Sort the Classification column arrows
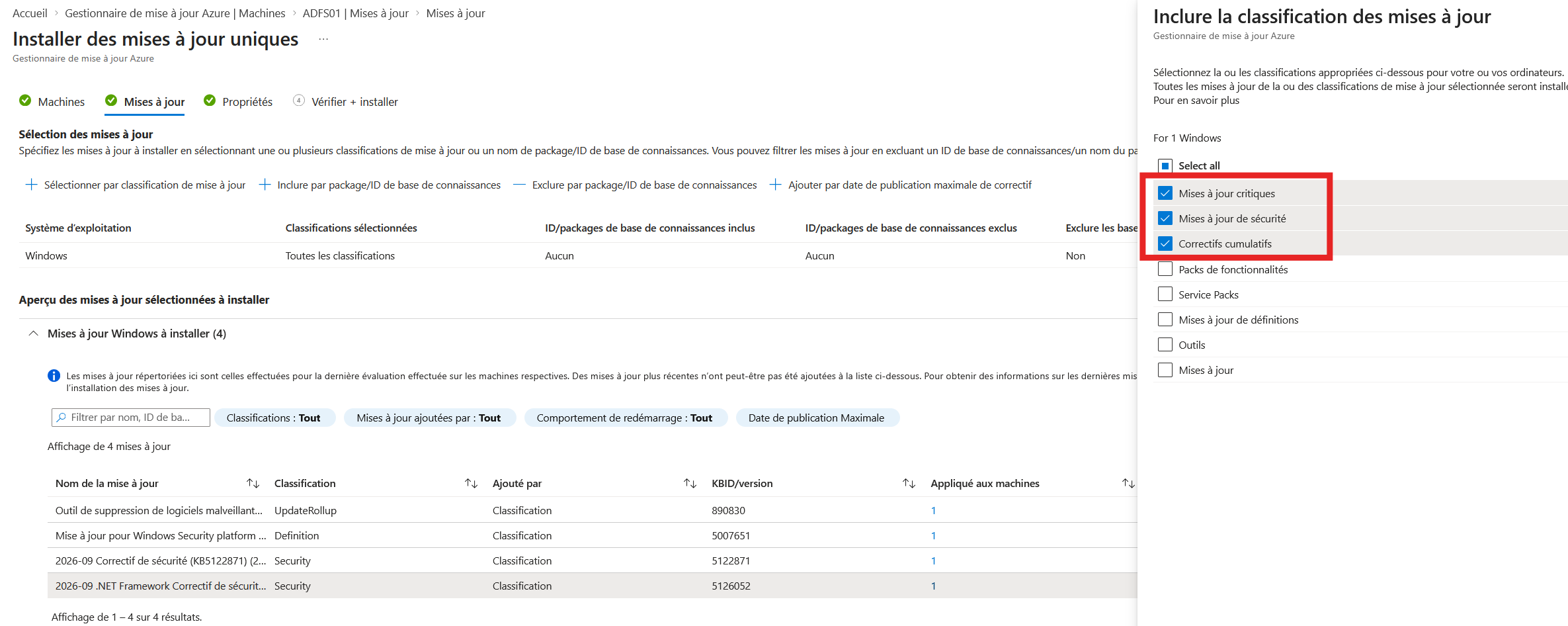Screen dimensions: 1568x626 [471, 484]
